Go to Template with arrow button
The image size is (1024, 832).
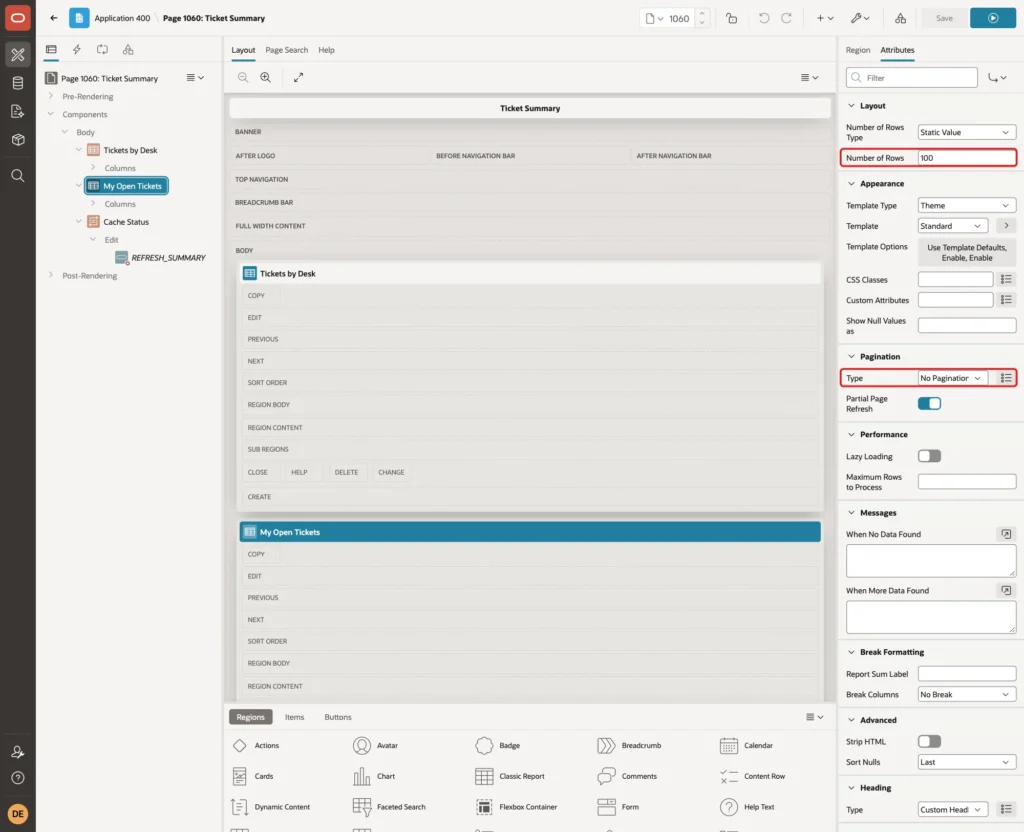[x=1006, y=226]
